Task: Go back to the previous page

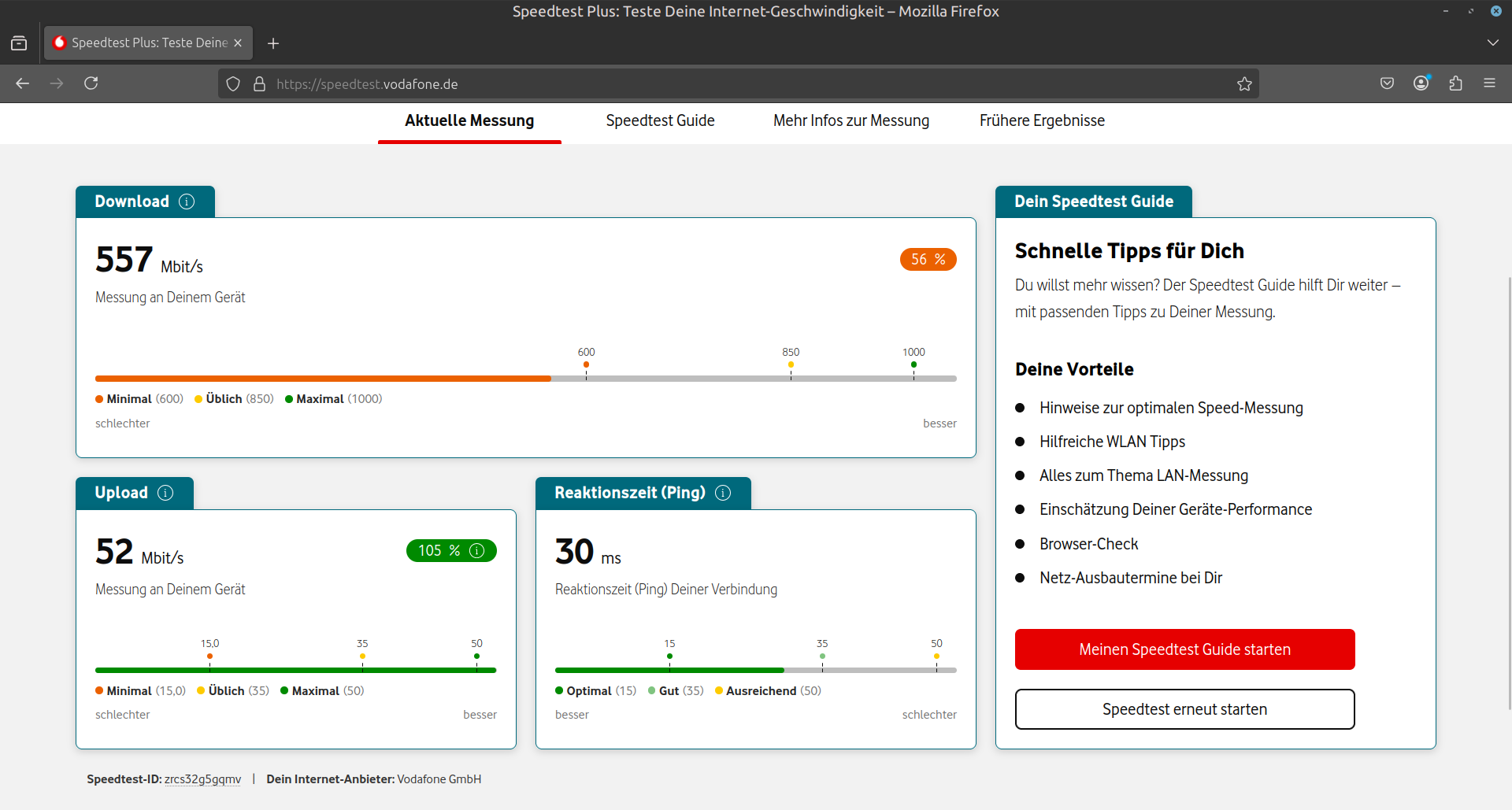Action: (x=23, y=83)
